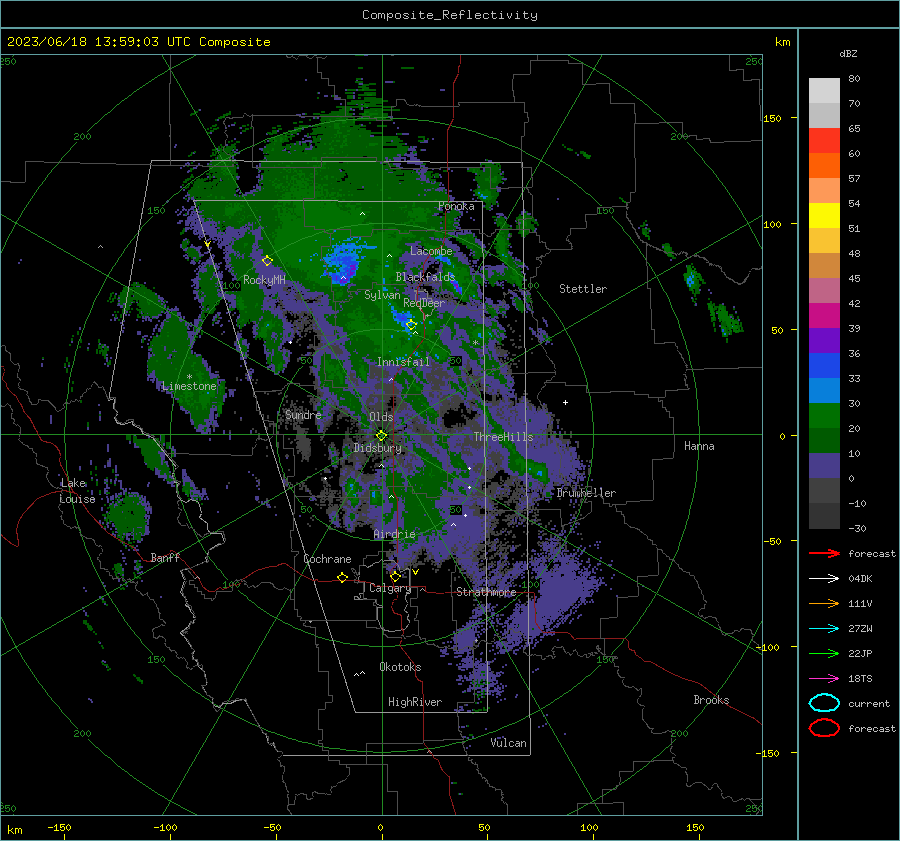
Task: Click the Sundre city label
Action: point(303,414)
